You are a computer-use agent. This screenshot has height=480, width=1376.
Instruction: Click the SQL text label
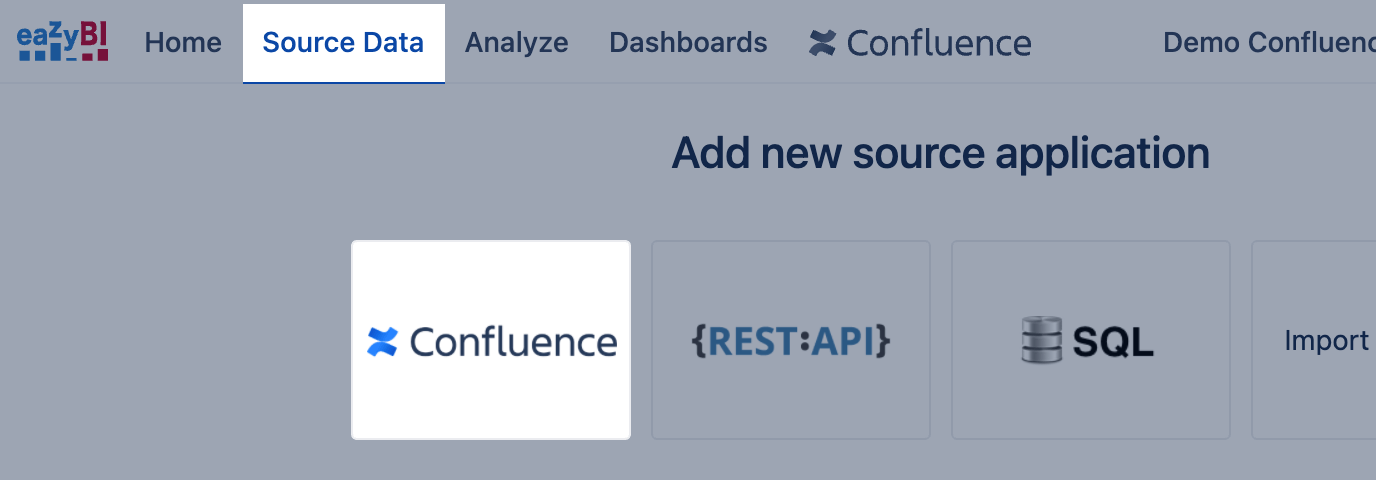tap(1113, 342)
